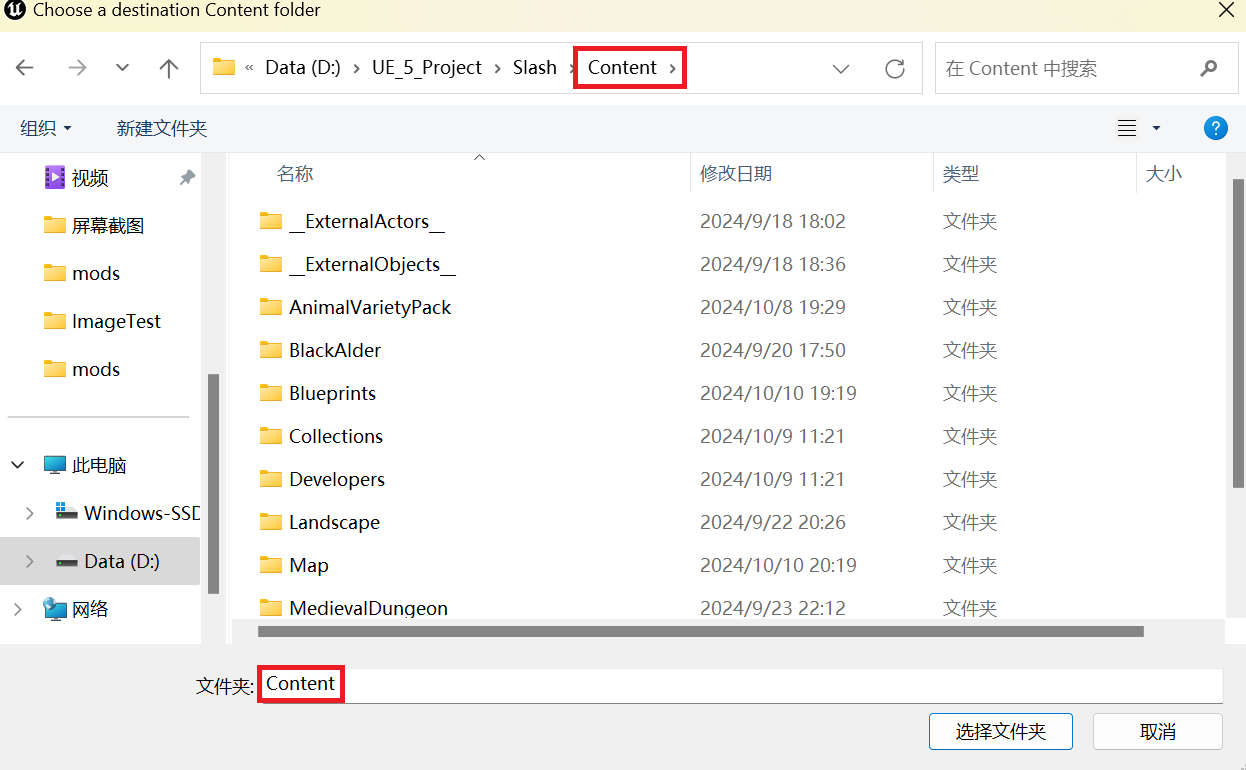1246x770 pixels.
Task: Select the MedievalDungeon folder icon
Action: [270, 608]
